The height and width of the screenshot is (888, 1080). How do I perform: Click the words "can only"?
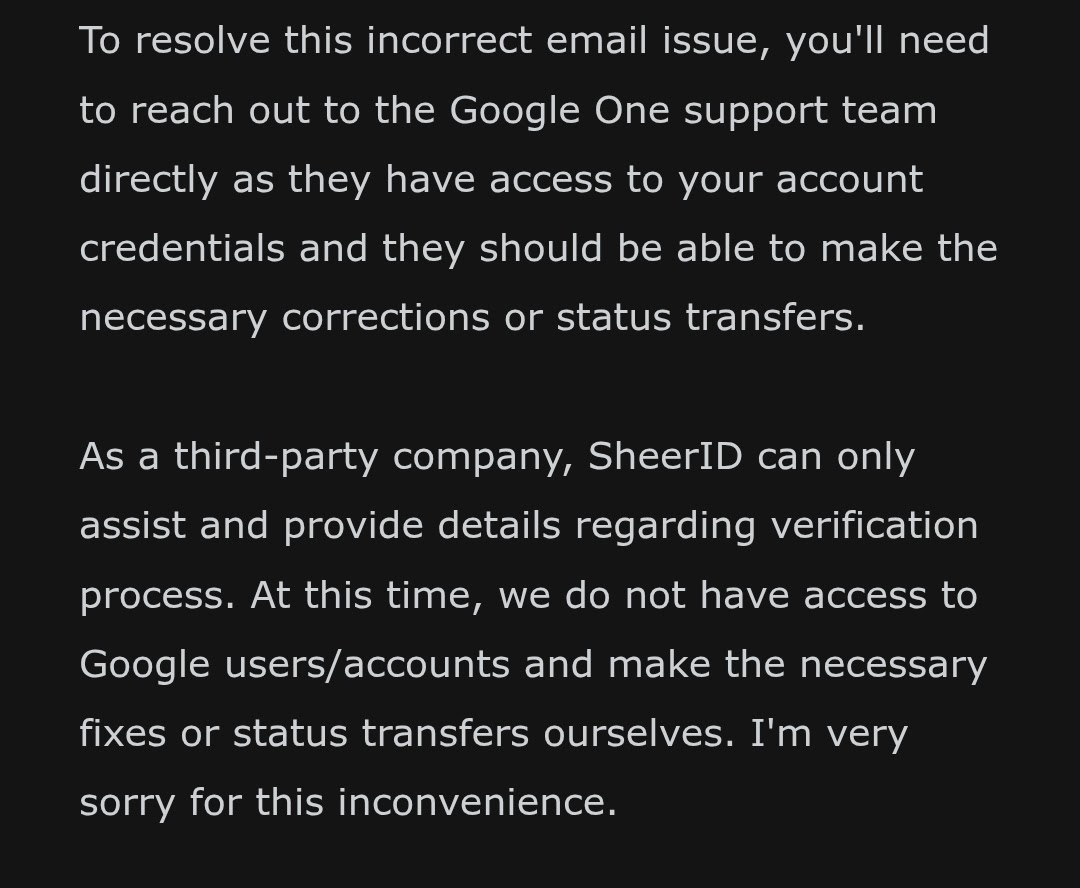836,457
